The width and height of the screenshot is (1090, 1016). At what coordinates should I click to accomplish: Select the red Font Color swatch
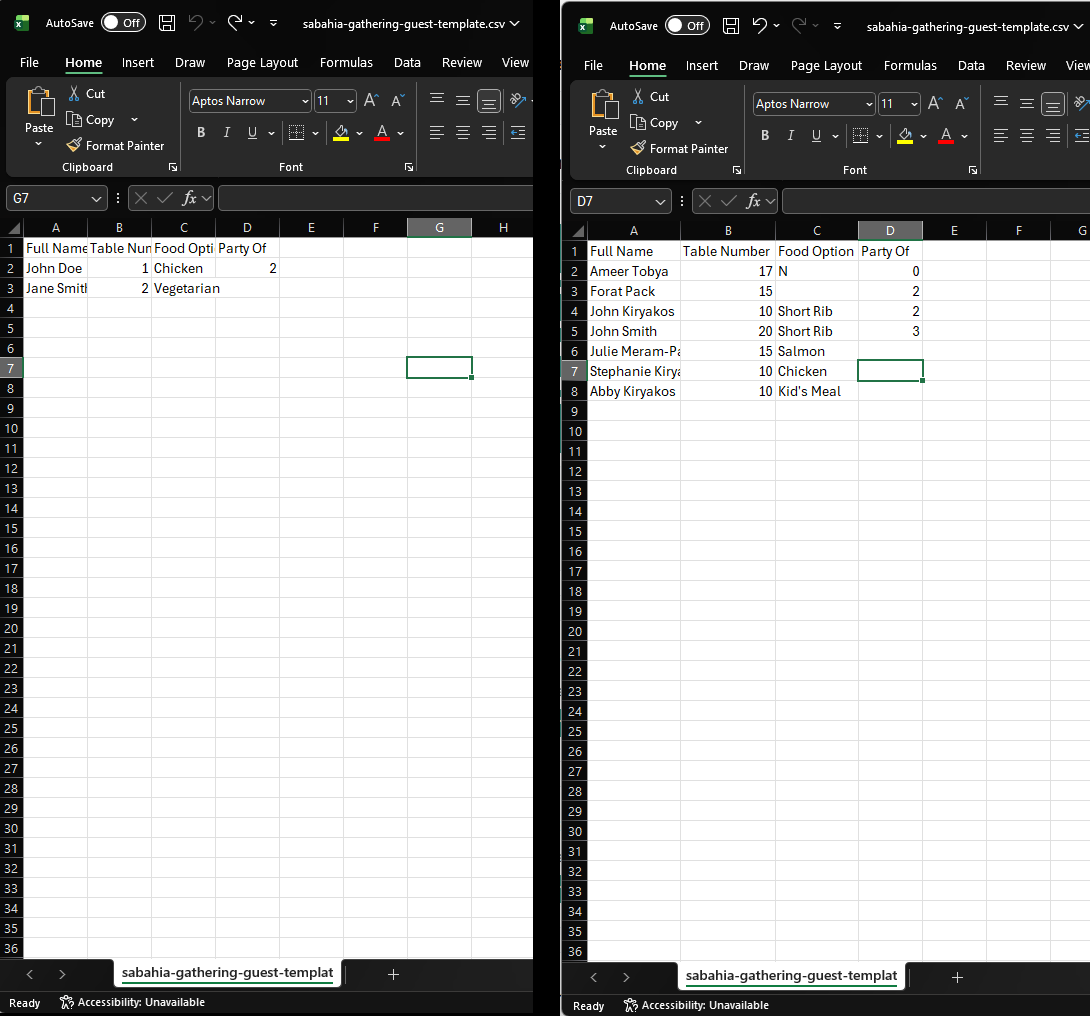[x=381, y=132]
